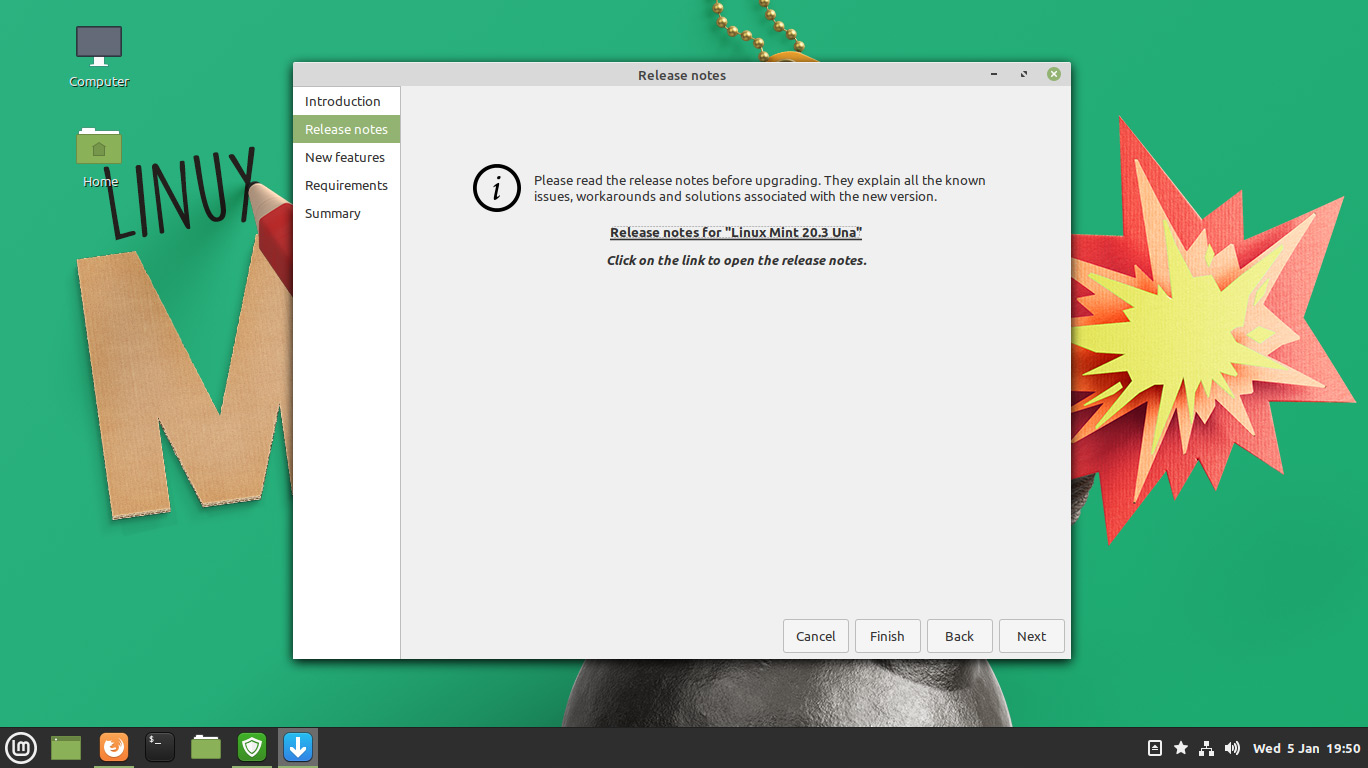The image size is (1368, 768).
Task: Cancel the upgrade wizard
Action: point(815,636)
